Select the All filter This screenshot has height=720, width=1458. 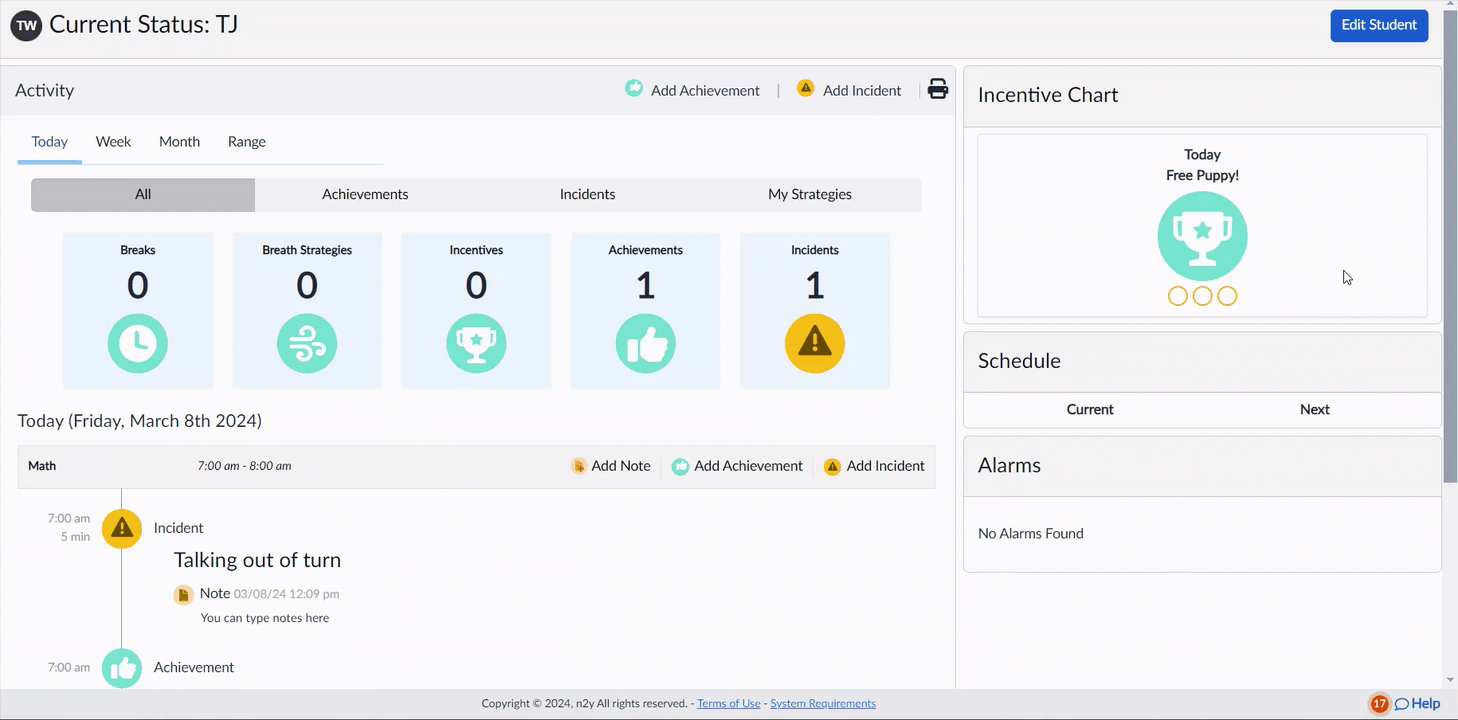point(143,195)
